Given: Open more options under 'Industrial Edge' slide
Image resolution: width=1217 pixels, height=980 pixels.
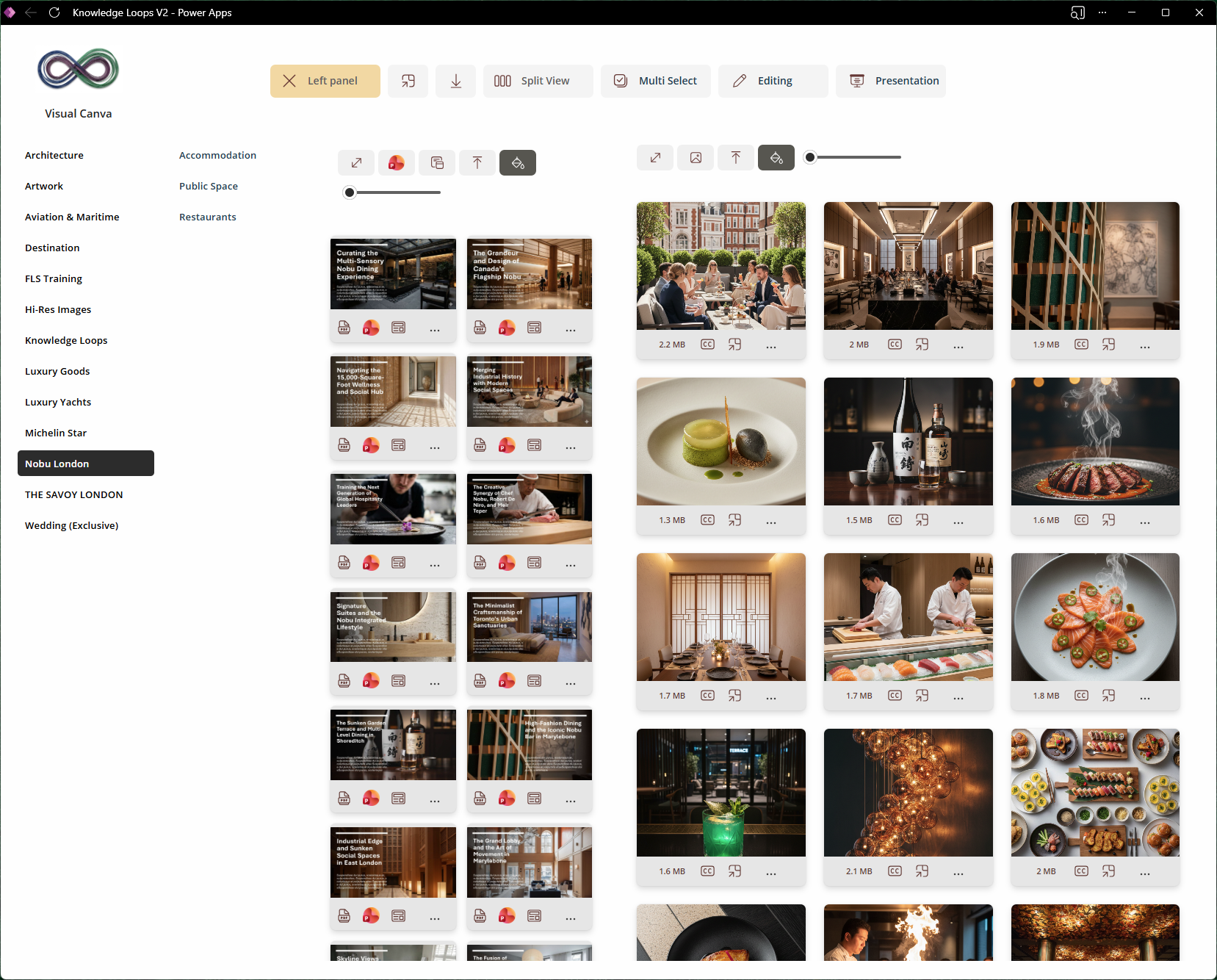Looking at the screenshot, I should 435,918.
